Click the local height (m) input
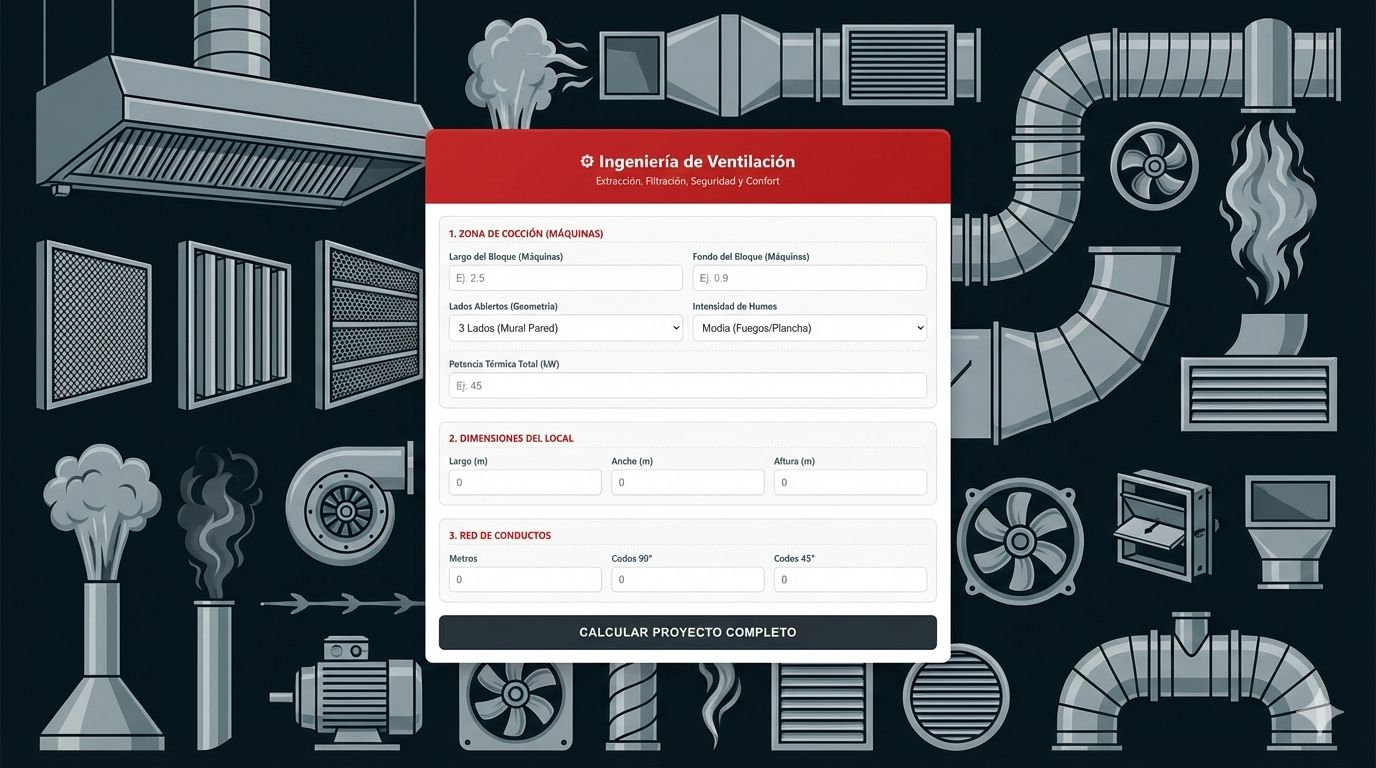The image size is (1376, 768). tap(850, 482)
